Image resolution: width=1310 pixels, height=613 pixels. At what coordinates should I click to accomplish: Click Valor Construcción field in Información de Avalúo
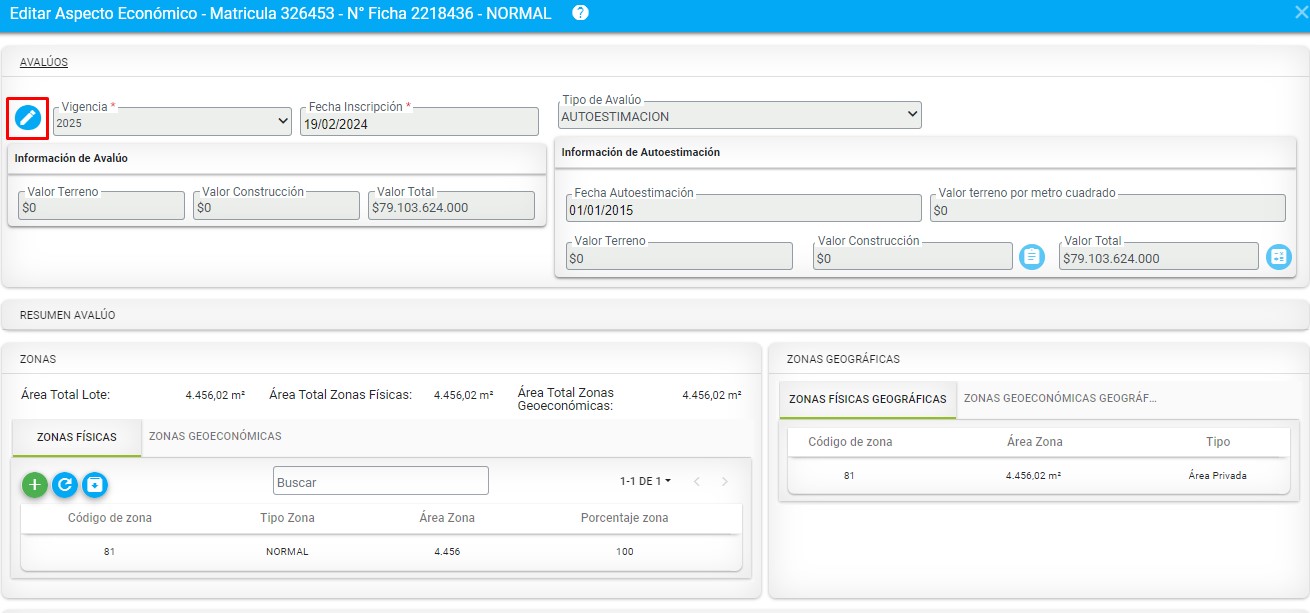click(276, 206)
